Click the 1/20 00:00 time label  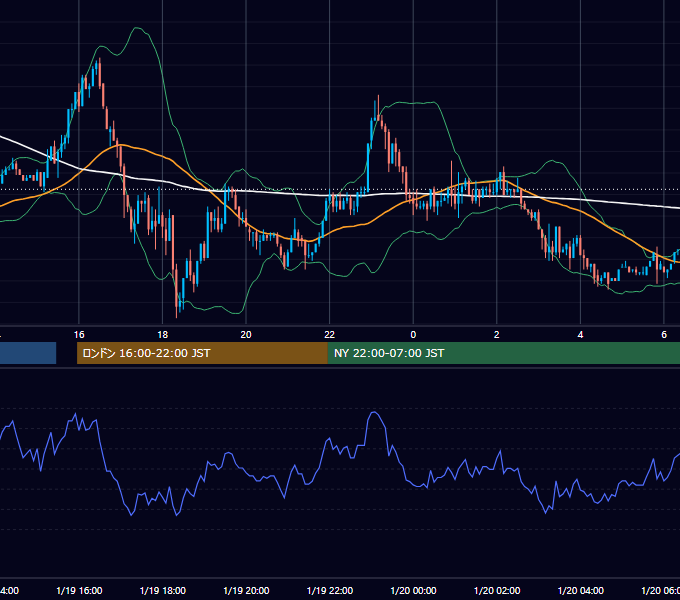click(x=413, y=590)
